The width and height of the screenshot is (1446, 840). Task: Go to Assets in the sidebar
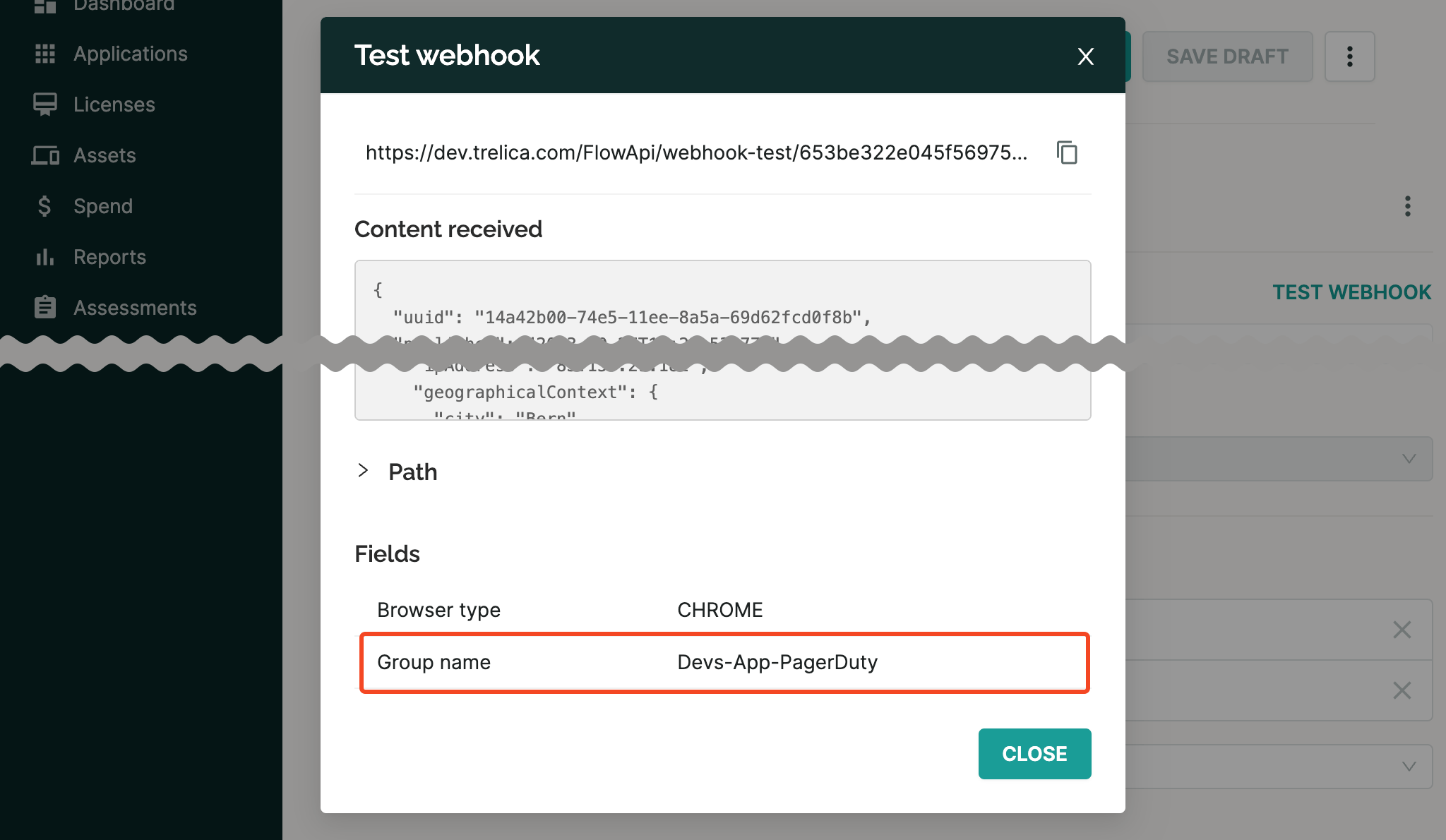click(x=104, y=155)
